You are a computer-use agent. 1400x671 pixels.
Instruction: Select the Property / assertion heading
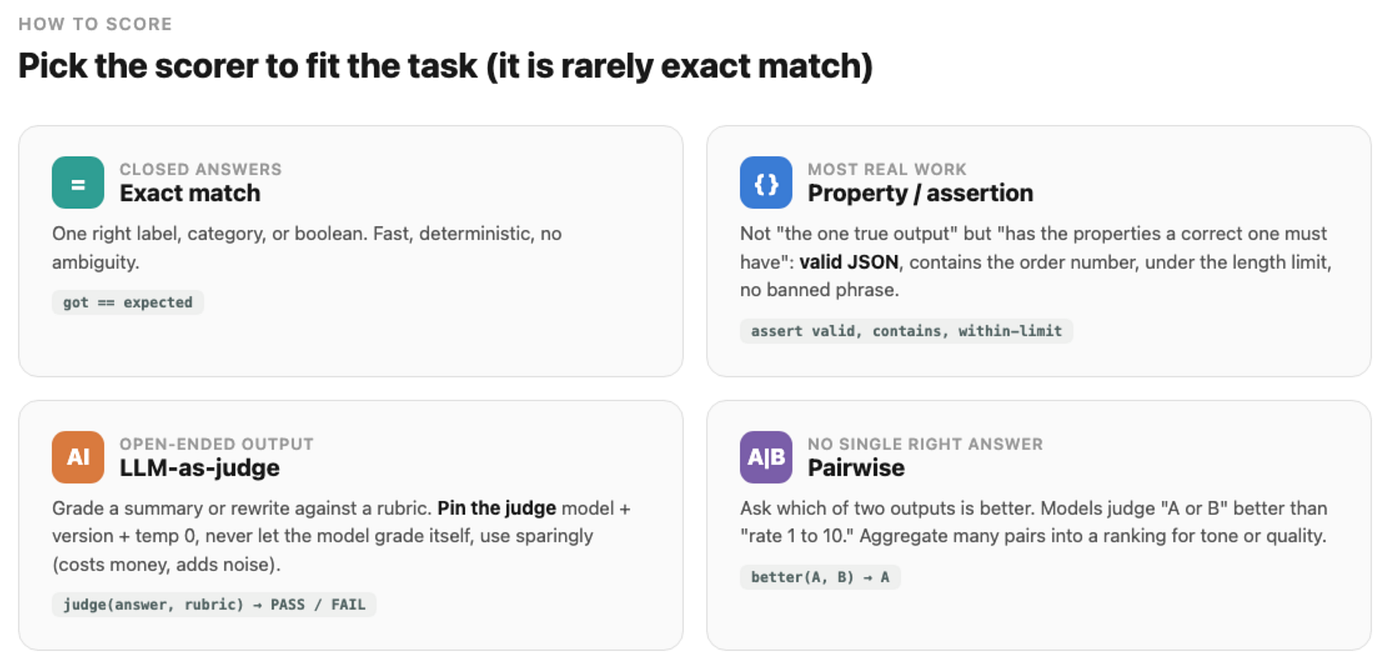point(920,193)
